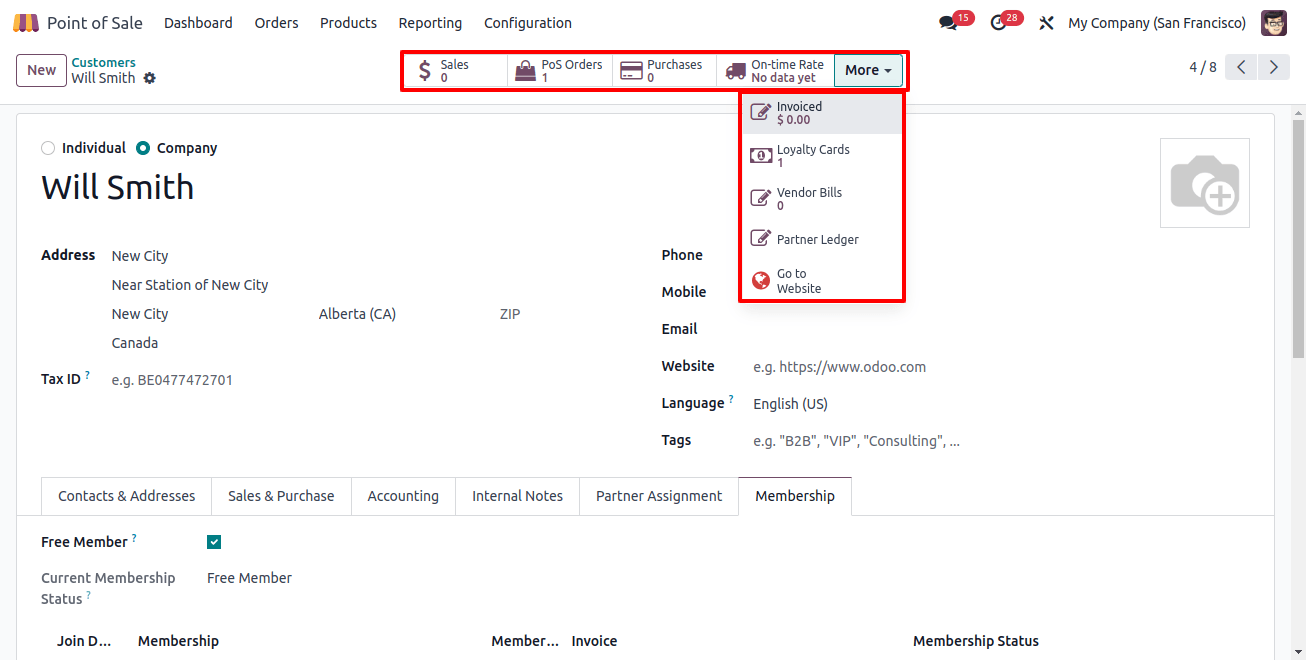This screenshot has height=660, width=1306.
Task: Switch to Contacts & Addresses tab
Action: coord(126,496)
